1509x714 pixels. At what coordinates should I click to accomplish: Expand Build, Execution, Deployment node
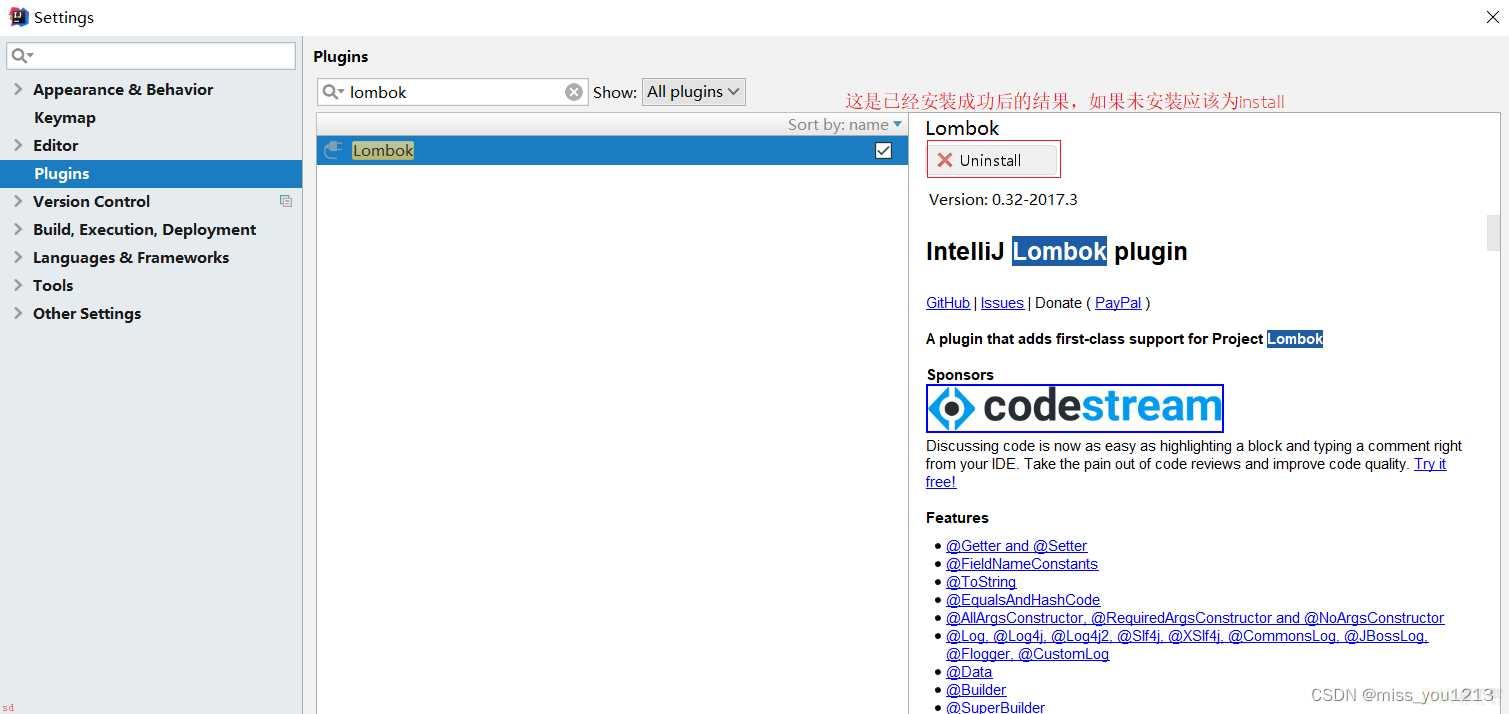tap(18, 229)
